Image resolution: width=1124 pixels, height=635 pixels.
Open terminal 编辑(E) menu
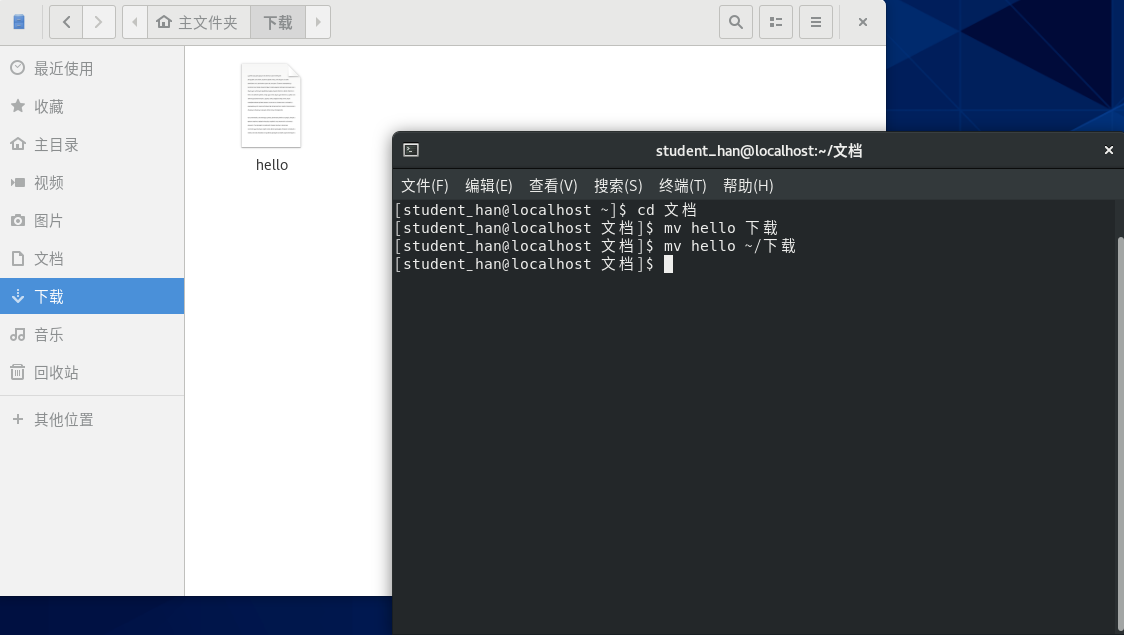click(x=488, y=186)
